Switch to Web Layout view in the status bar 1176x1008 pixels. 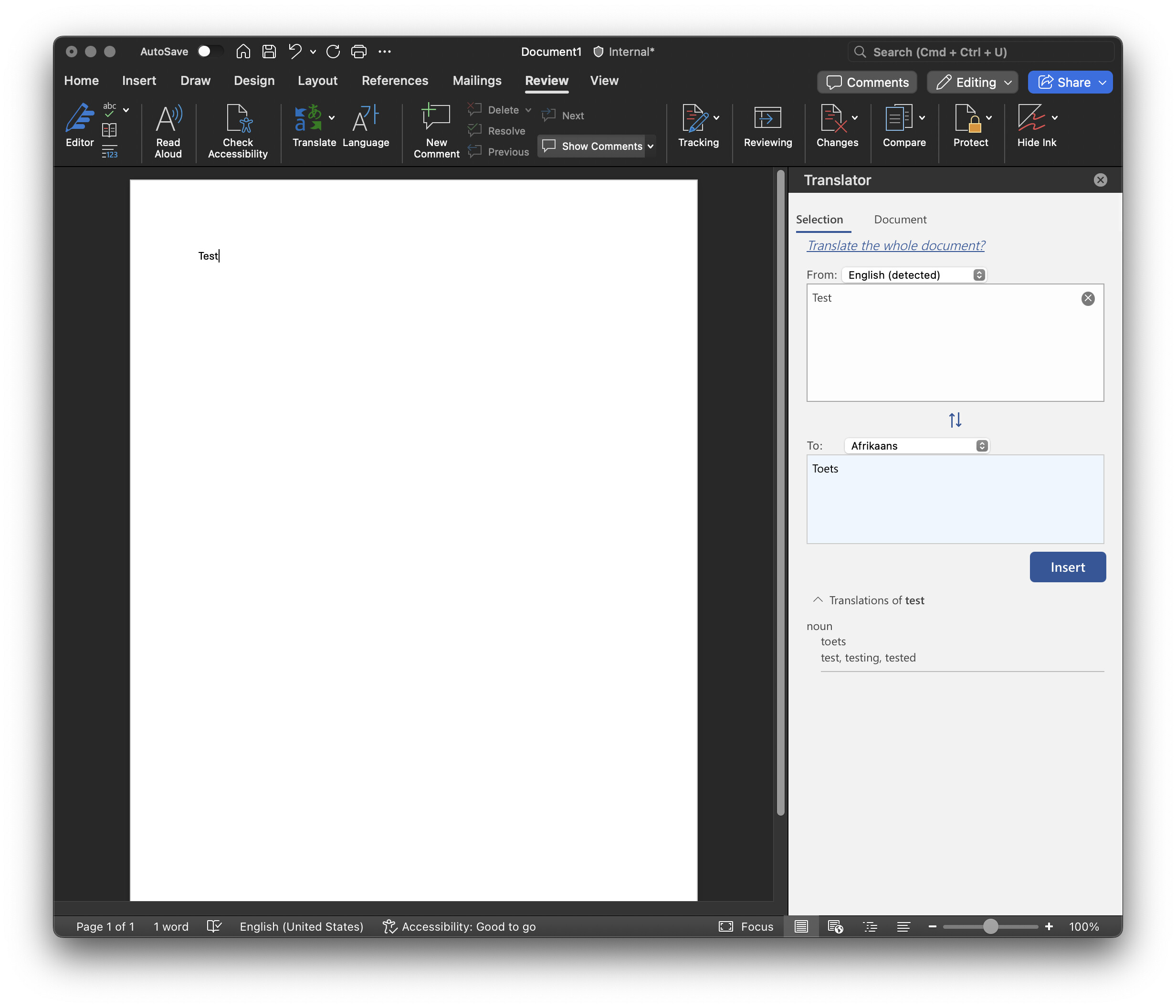pos(835,927)
